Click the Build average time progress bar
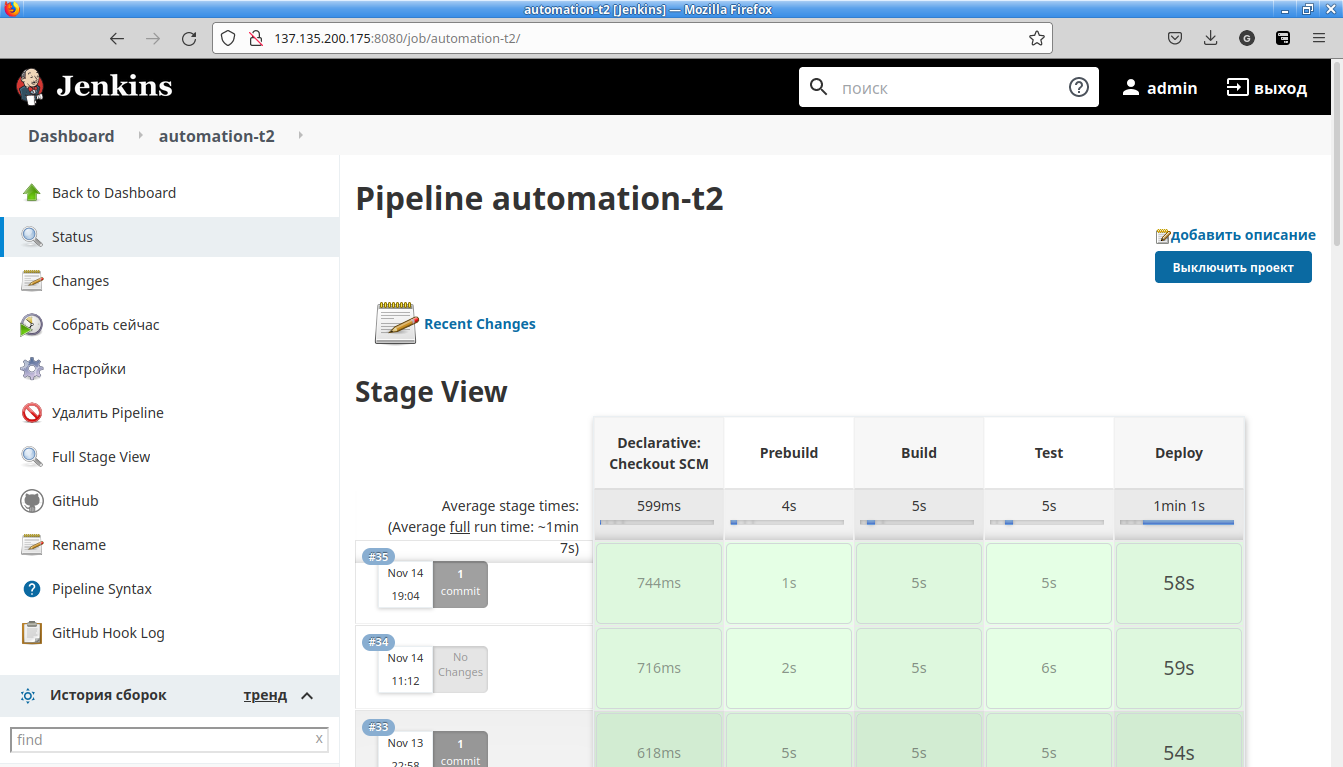1343x767 pixels. 917,522
